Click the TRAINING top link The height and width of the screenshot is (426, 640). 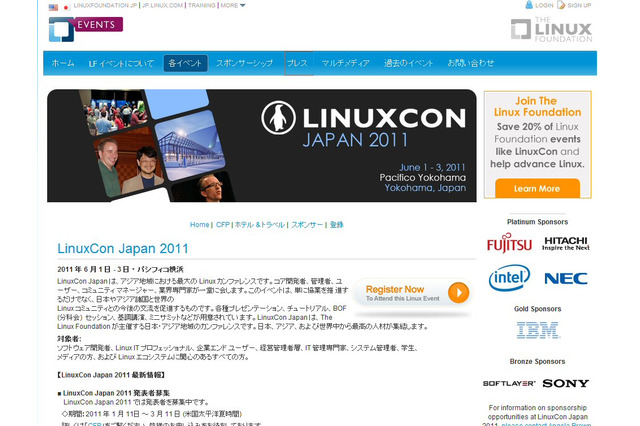202,5
